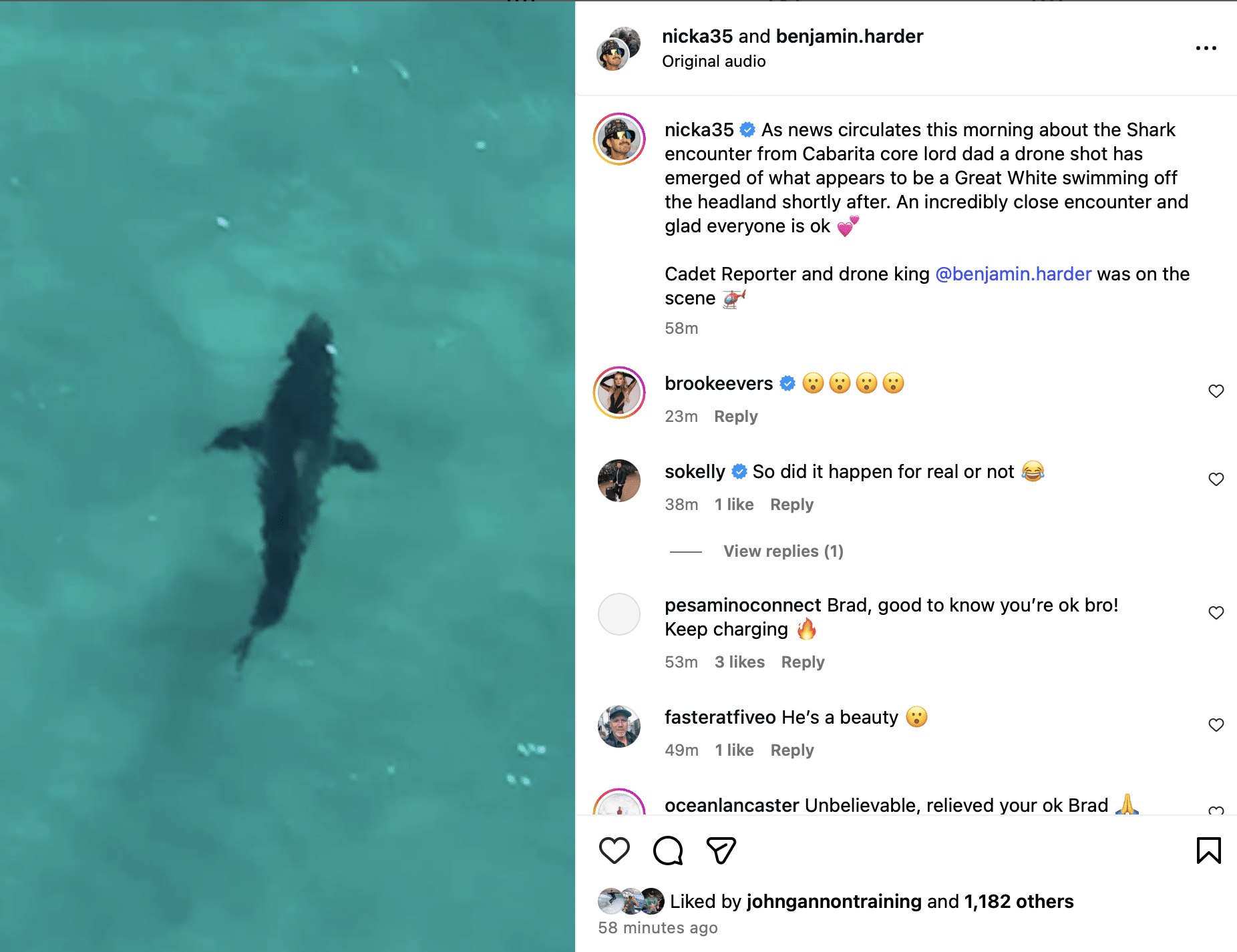Open the three-dot more options menu
This screenshot has width=1237, height=952.
pyautogui.click(x=1206, y=48)
